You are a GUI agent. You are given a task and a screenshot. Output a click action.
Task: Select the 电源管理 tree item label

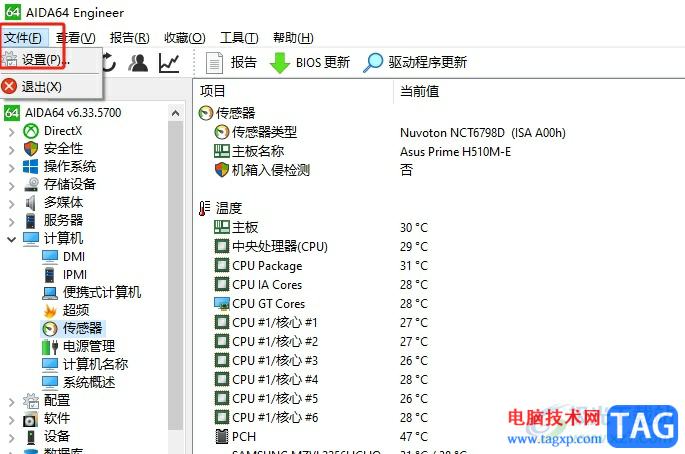tap(89, 347)
